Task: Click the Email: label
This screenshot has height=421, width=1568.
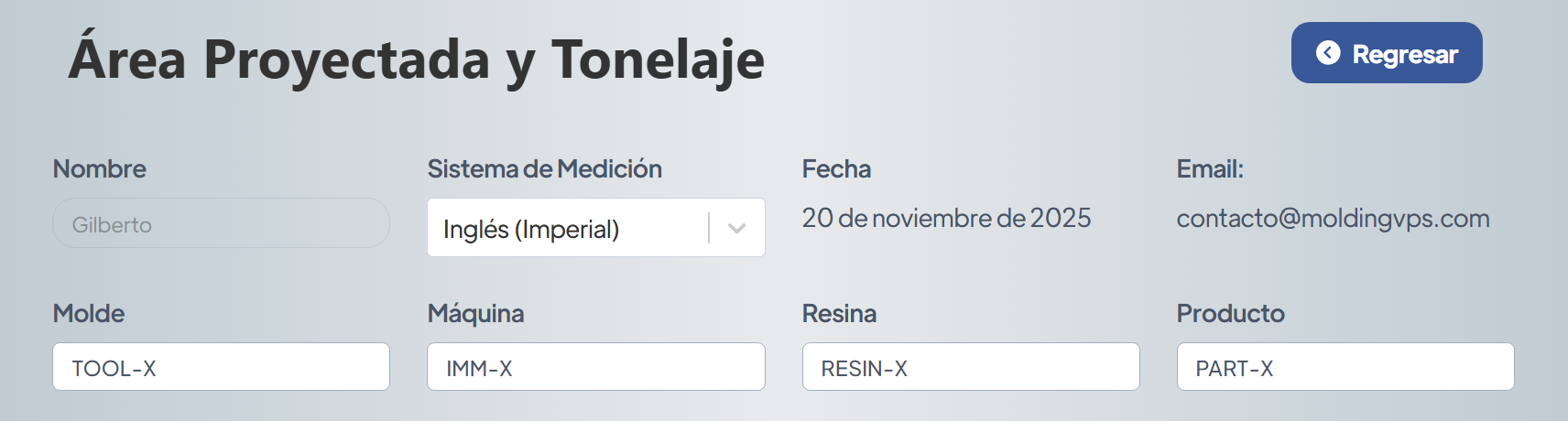Action: [x=1210, y=169]
